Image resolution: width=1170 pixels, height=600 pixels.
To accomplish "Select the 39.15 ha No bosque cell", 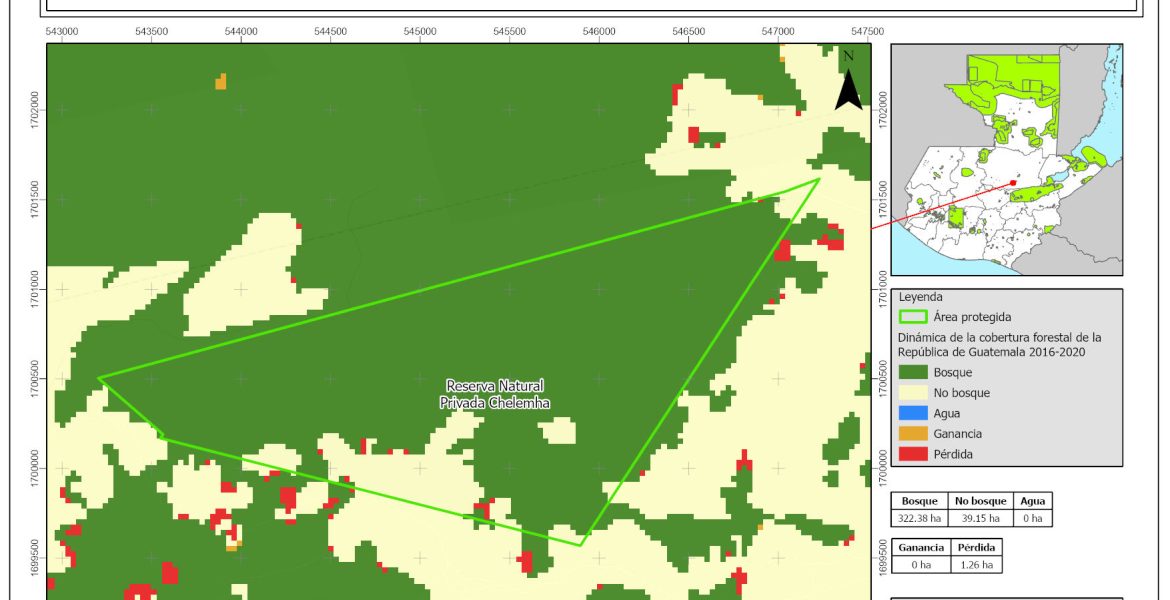I will pyautogui.click(x=978, y=518).
